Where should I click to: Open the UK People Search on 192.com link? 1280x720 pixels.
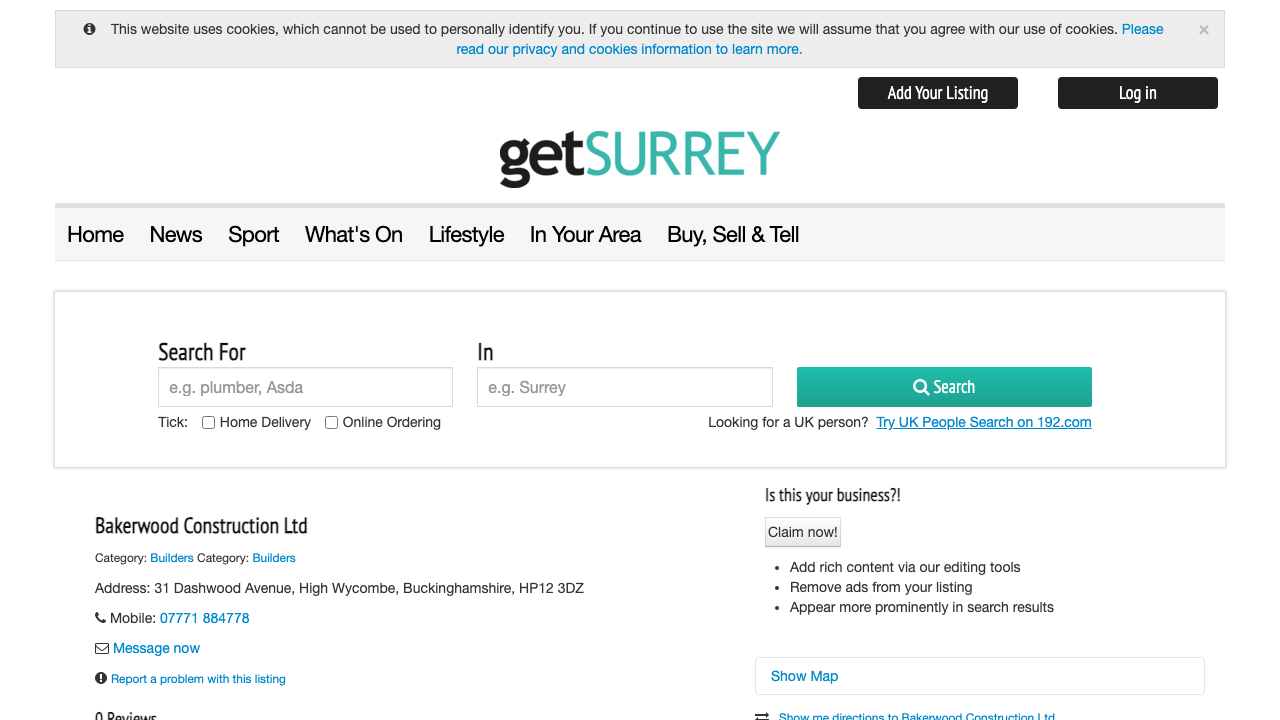coord(983,422)
